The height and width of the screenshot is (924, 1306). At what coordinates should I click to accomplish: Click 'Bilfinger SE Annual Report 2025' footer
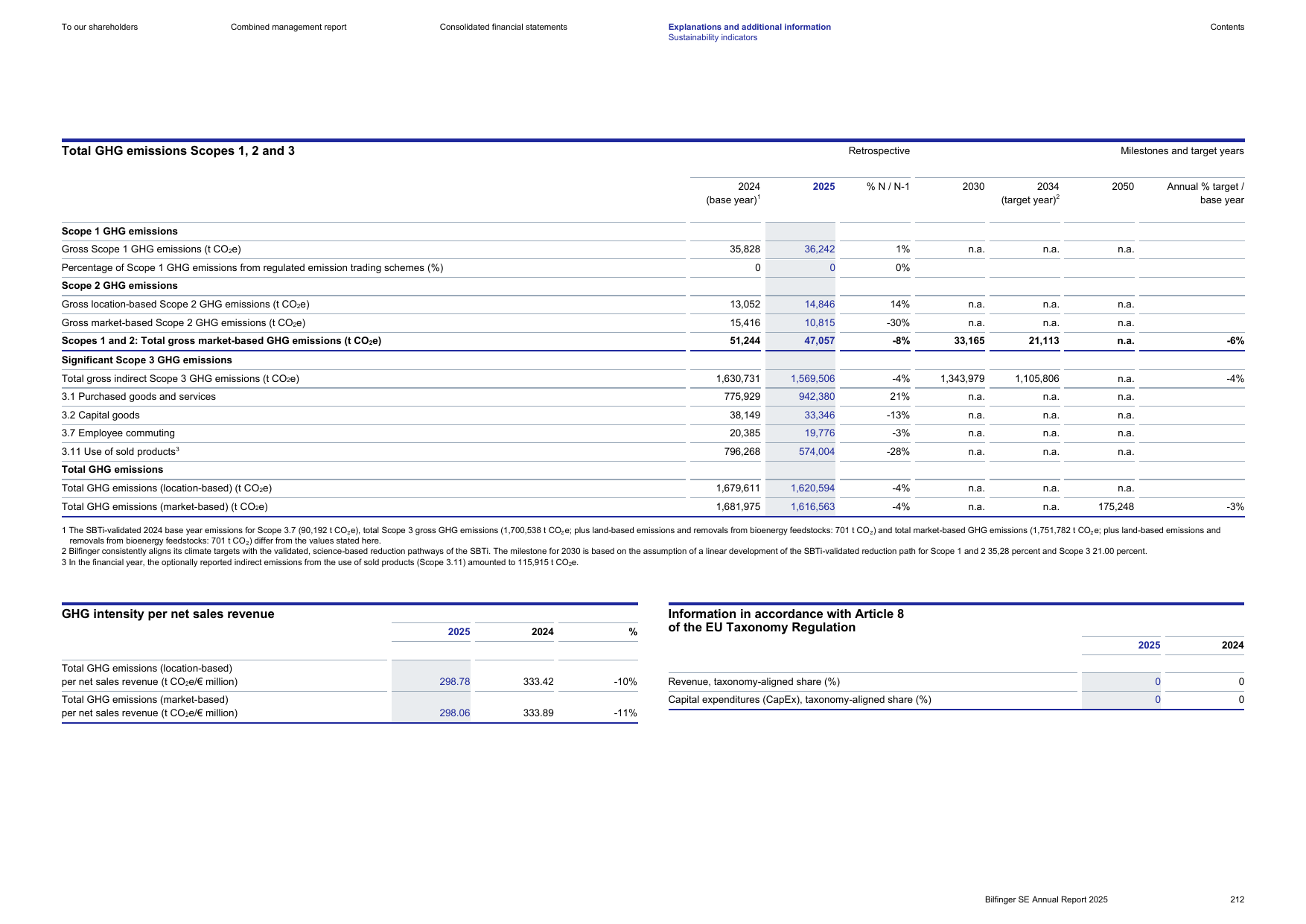point(1046,899)
